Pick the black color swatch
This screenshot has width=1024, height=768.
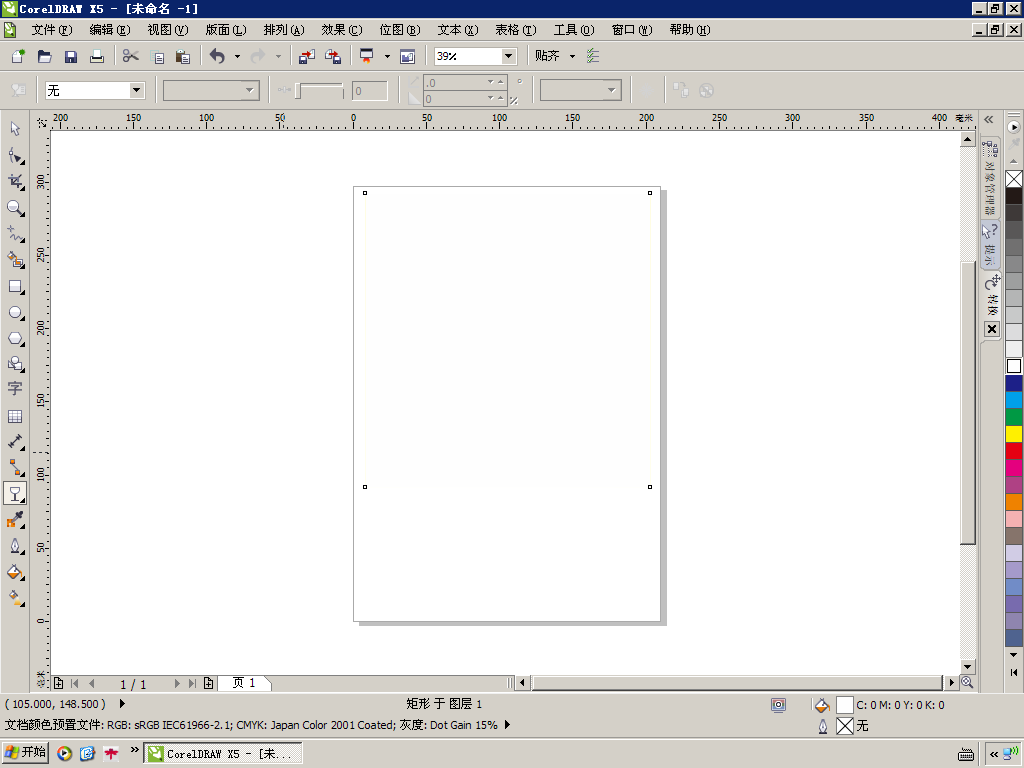pyautogui.click(x=1014, y=196)
